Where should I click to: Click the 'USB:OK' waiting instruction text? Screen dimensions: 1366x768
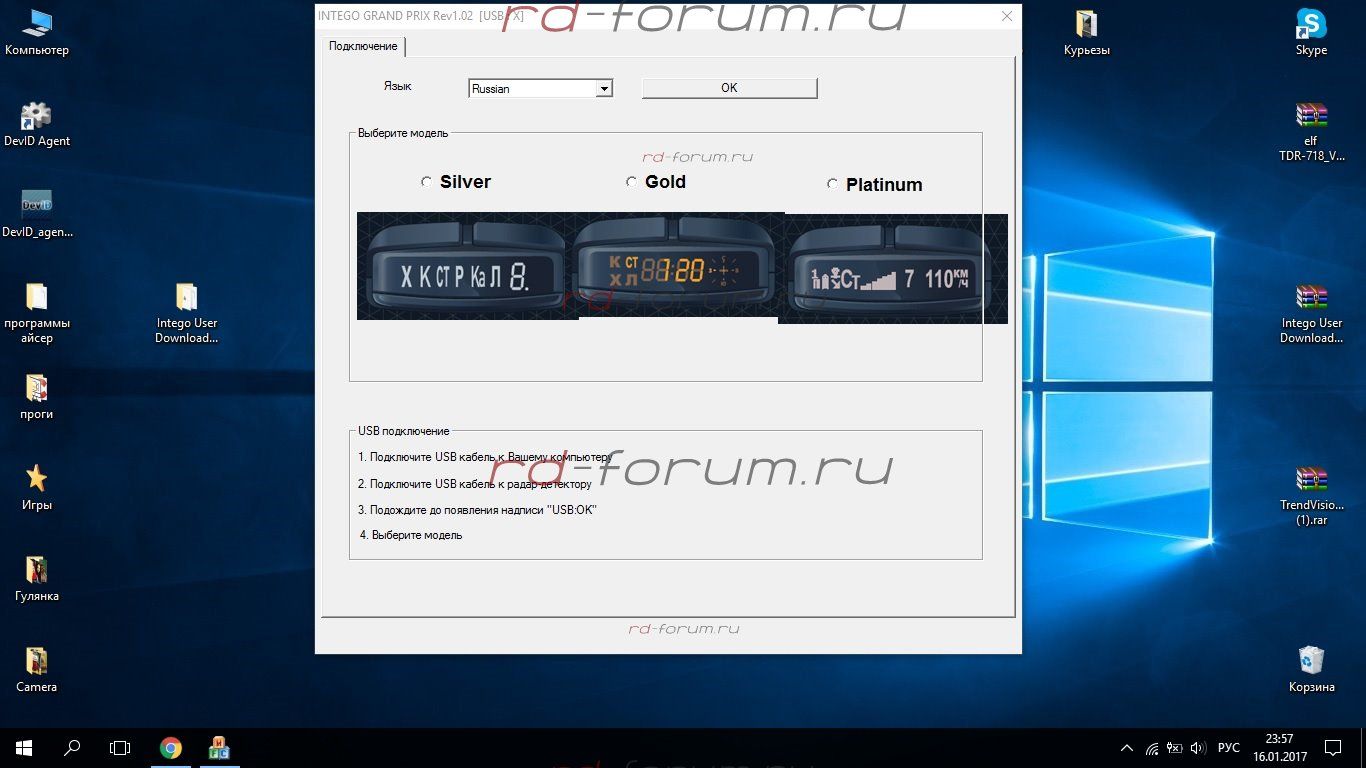coord(478,510)
